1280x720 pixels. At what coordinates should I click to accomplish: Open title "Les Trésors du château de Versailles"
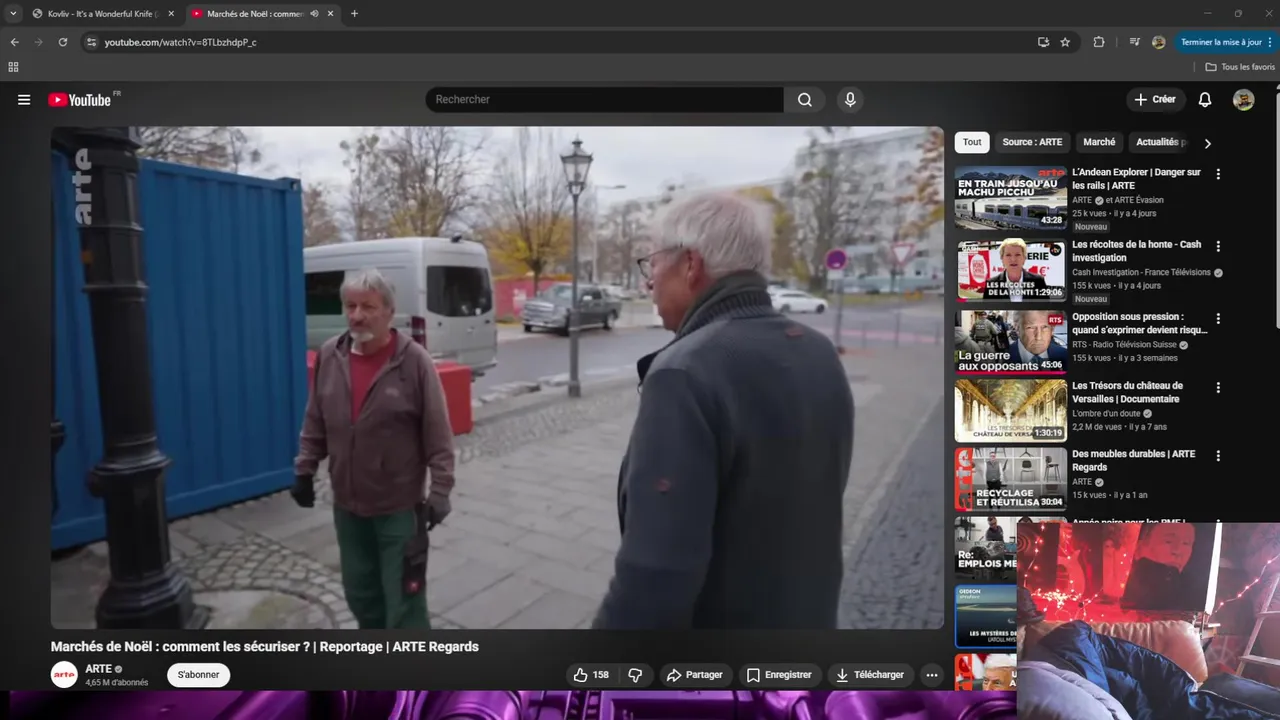(x=1127, y=392)
